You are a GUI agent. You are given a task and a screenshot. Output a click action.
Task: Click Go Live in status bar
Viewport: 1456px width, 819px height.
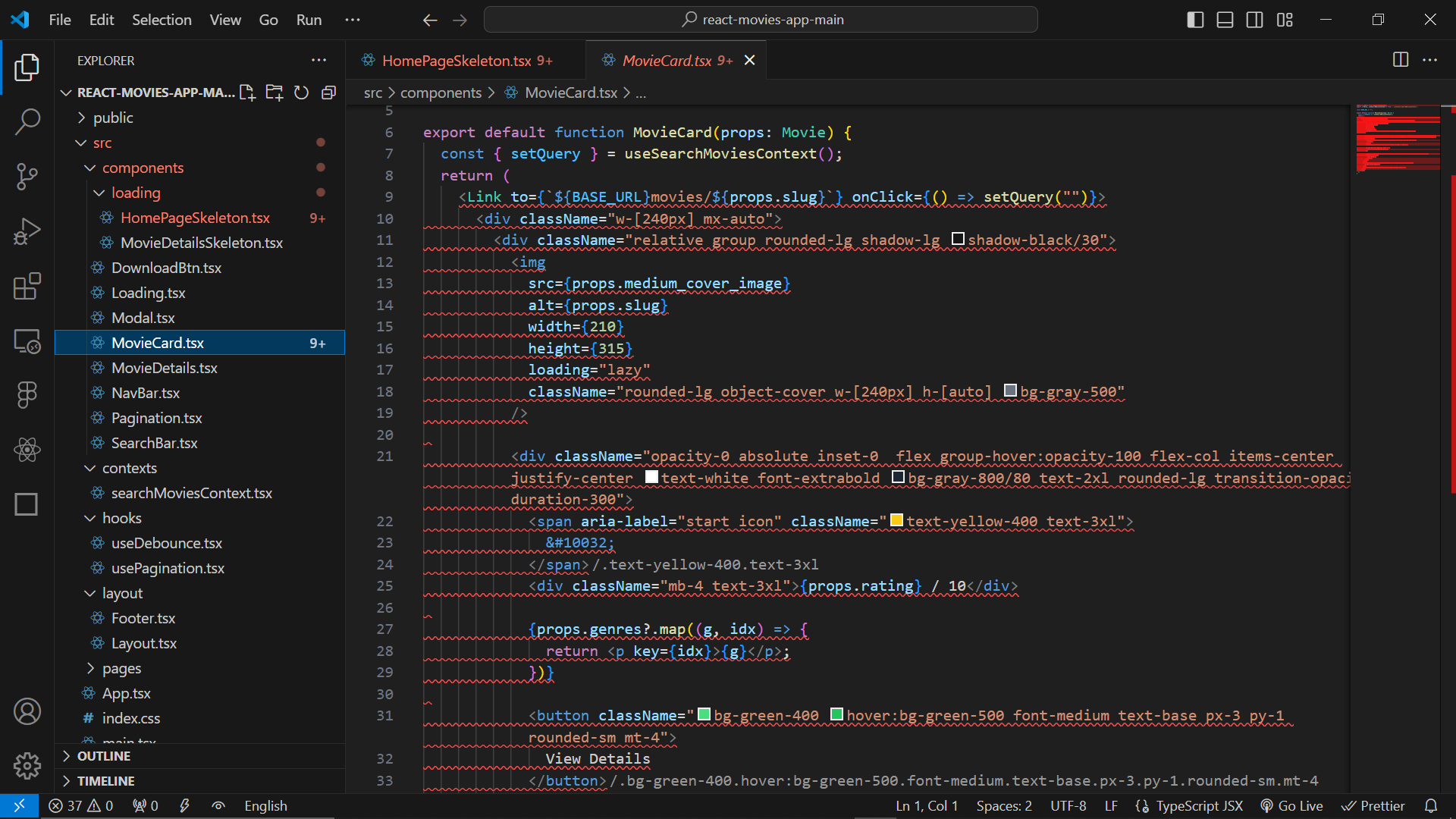click(x=1292, y=806)
